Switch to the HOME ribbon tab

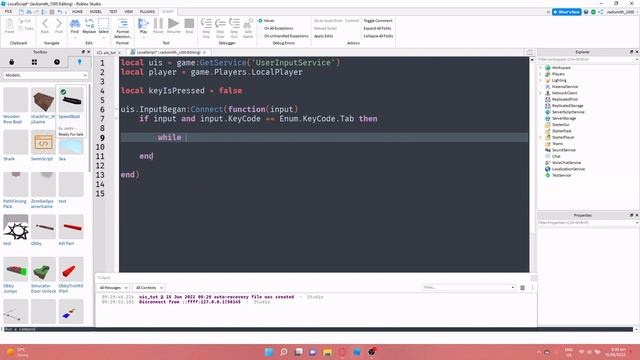77,12
